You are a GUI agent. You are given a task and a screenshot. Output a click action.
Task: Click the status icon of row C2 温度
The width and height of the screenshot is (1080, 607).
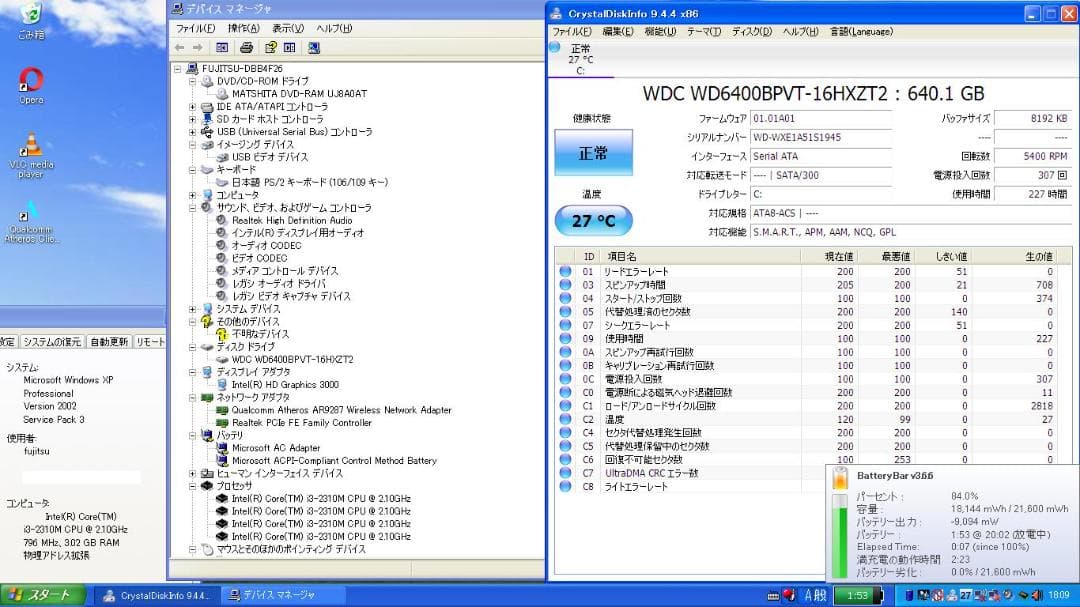pos(565,419)
